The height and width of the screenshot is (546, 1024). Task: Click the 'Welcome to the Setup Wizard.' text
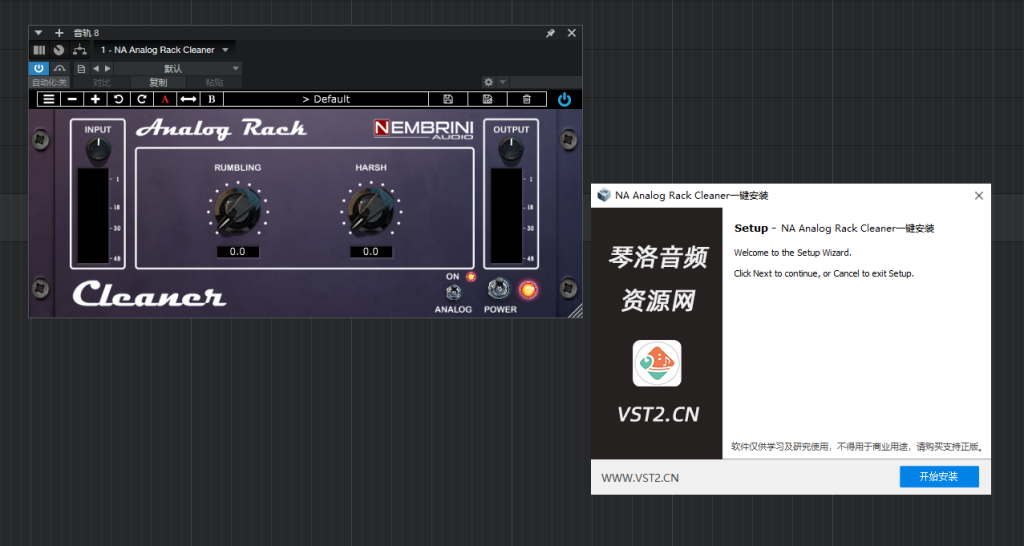tap(793, 253)
